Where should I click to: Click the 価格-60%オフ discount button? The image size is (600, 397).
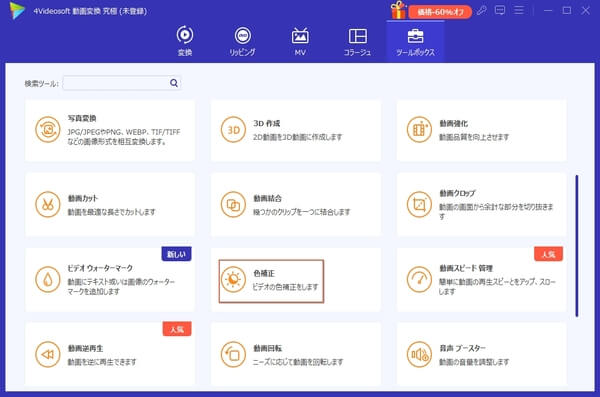point(440,12)
